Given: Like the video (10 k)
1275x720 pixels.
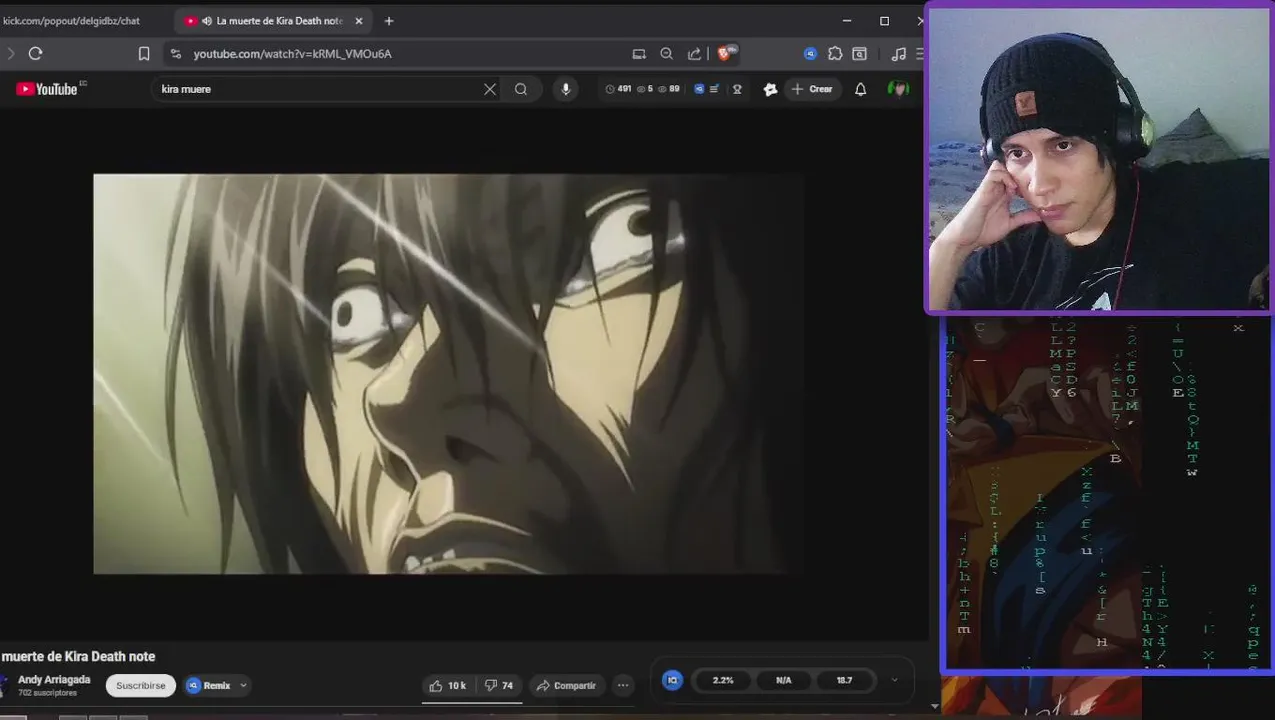Looking at the screenshot, I should pyautogui.click(x=447, y=685).
